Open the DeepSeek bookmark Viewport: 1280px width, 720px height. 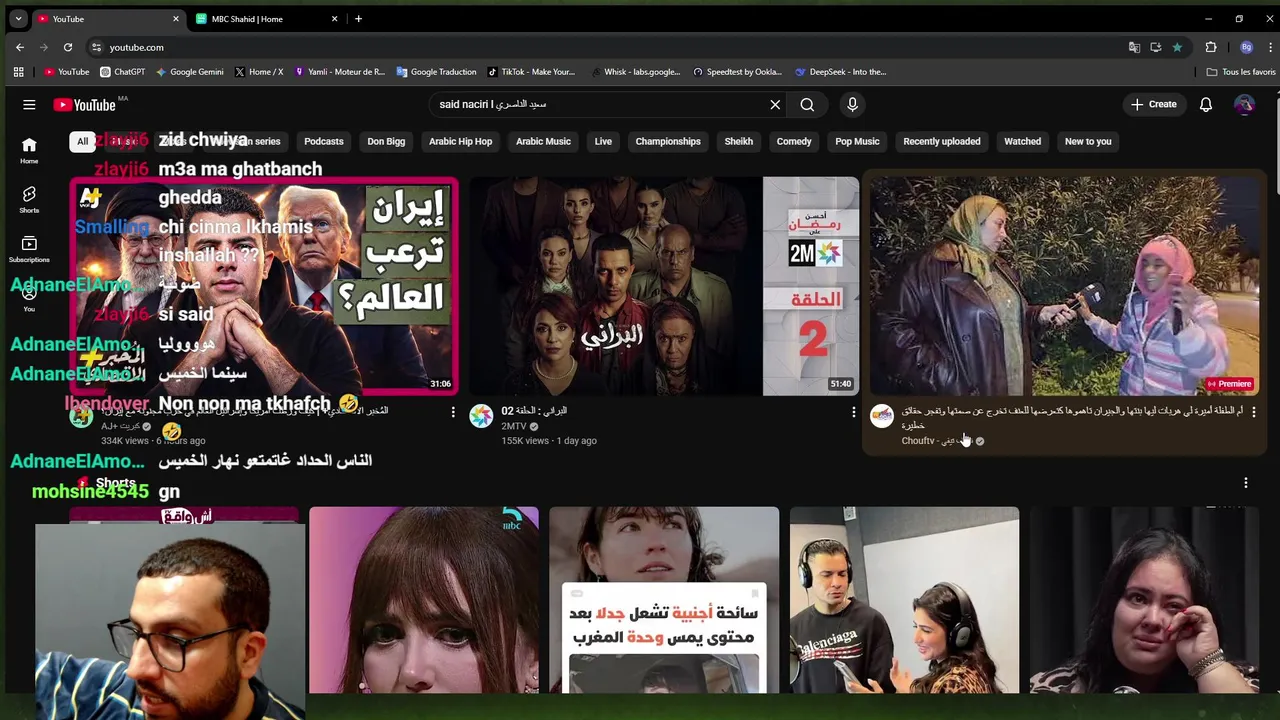(841, 72)
